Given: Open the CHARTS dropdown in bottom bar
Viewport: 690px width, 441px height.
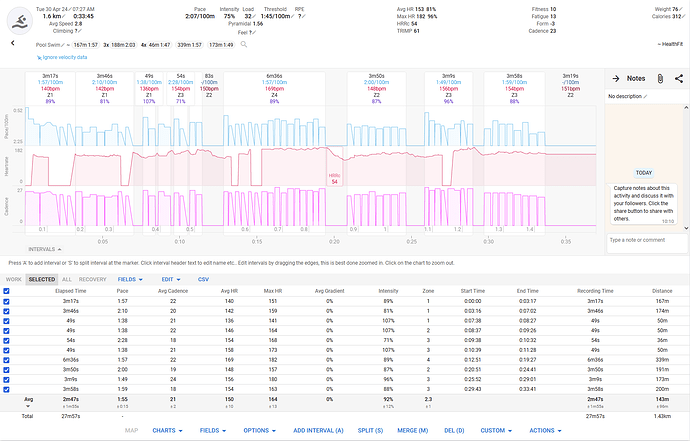Looking at the screenshot, I should click(167, 430).
